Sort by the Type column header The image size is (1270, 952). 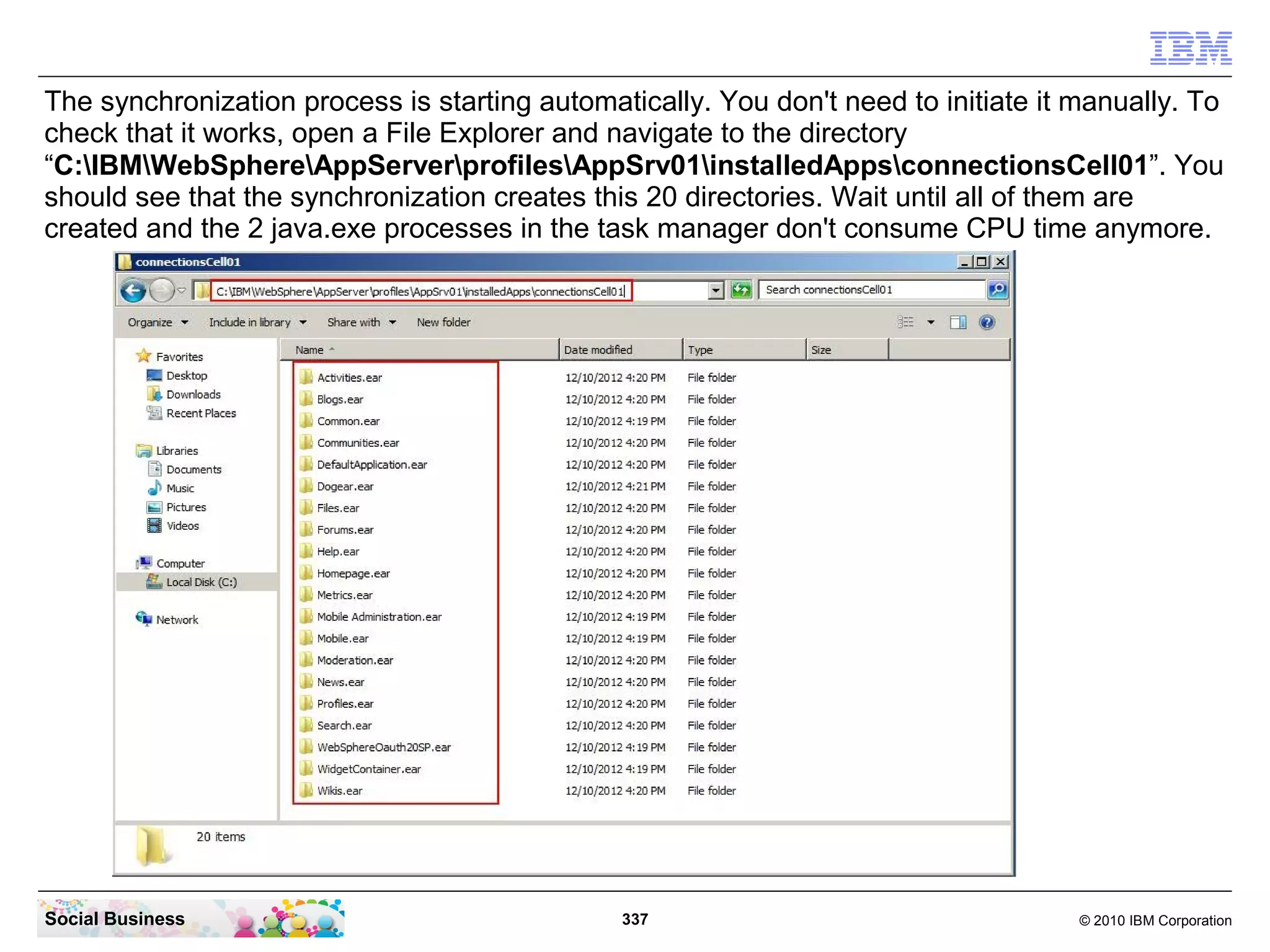(x=744, y=350)
